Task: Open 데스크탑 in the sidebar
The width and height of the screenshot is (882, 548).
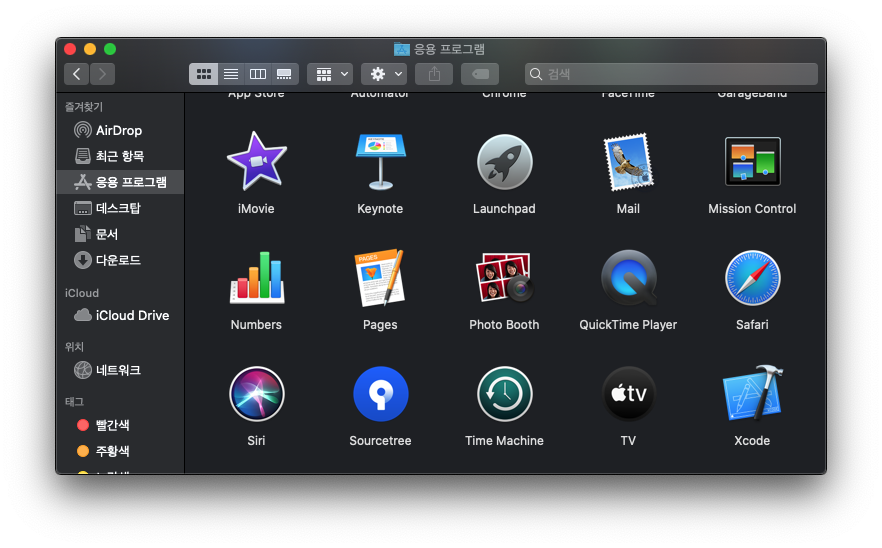Action: click(120, 208)
